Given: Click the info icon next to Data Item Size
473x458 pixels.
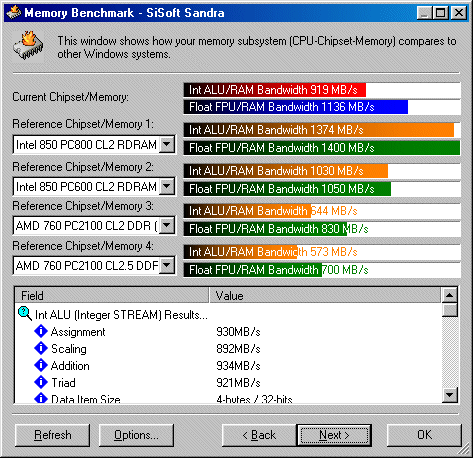Looking at the screenshot, I should (41, 398).
